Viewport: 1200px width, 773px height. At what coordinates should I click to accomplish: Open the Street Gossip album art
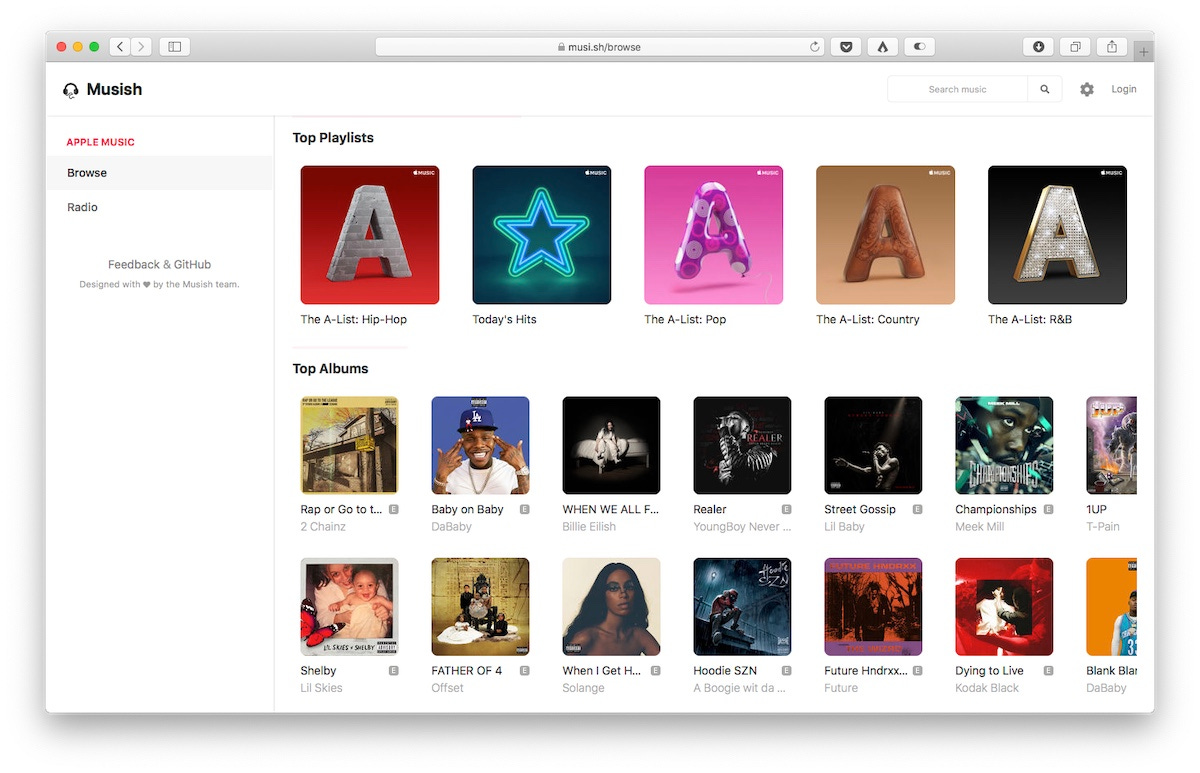[x=874, y=445]
